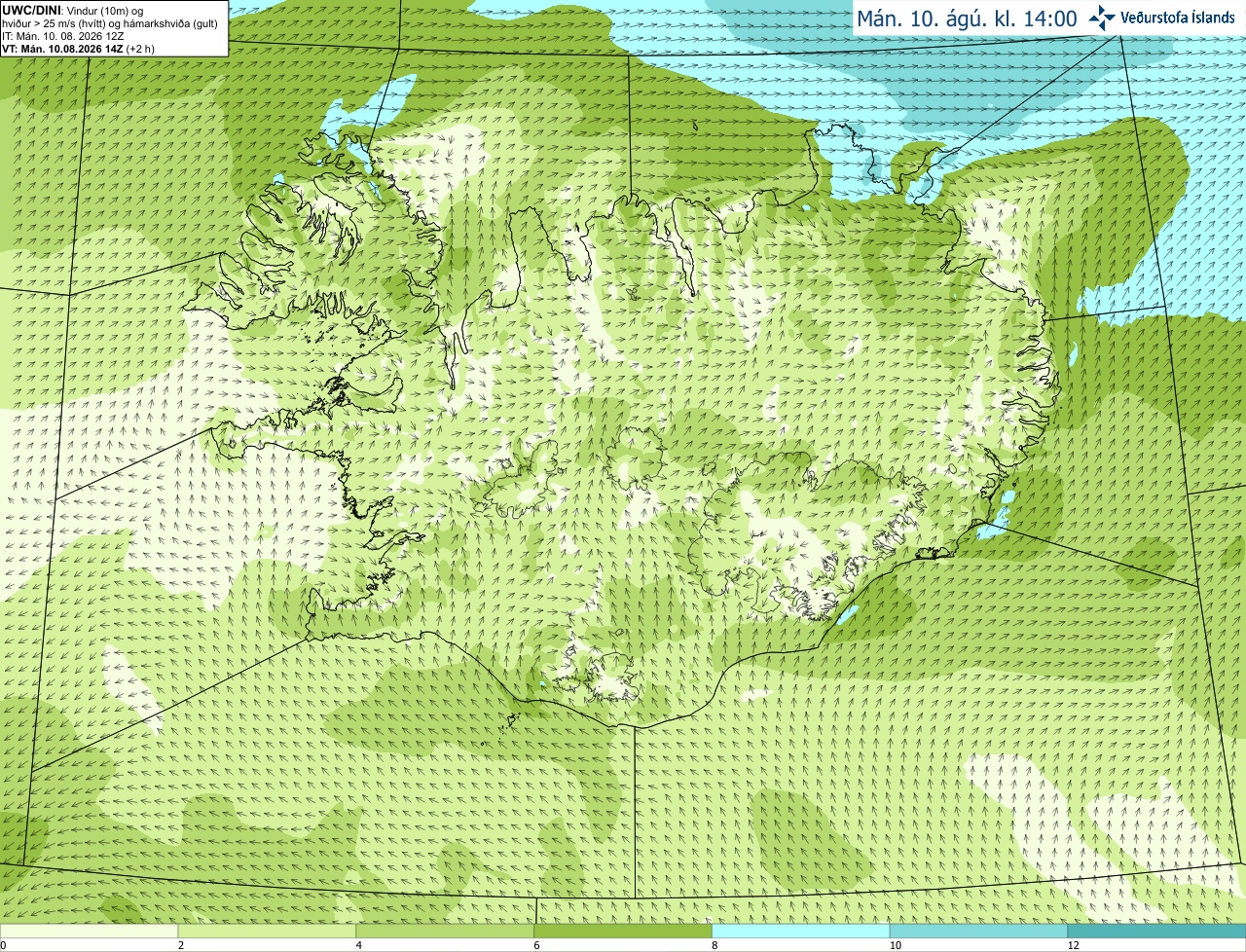The width and height of the screenshot is (1246, 952).
Task: Pick the 4–6 m/s medium green legend swatch
Action: (445, 931)
